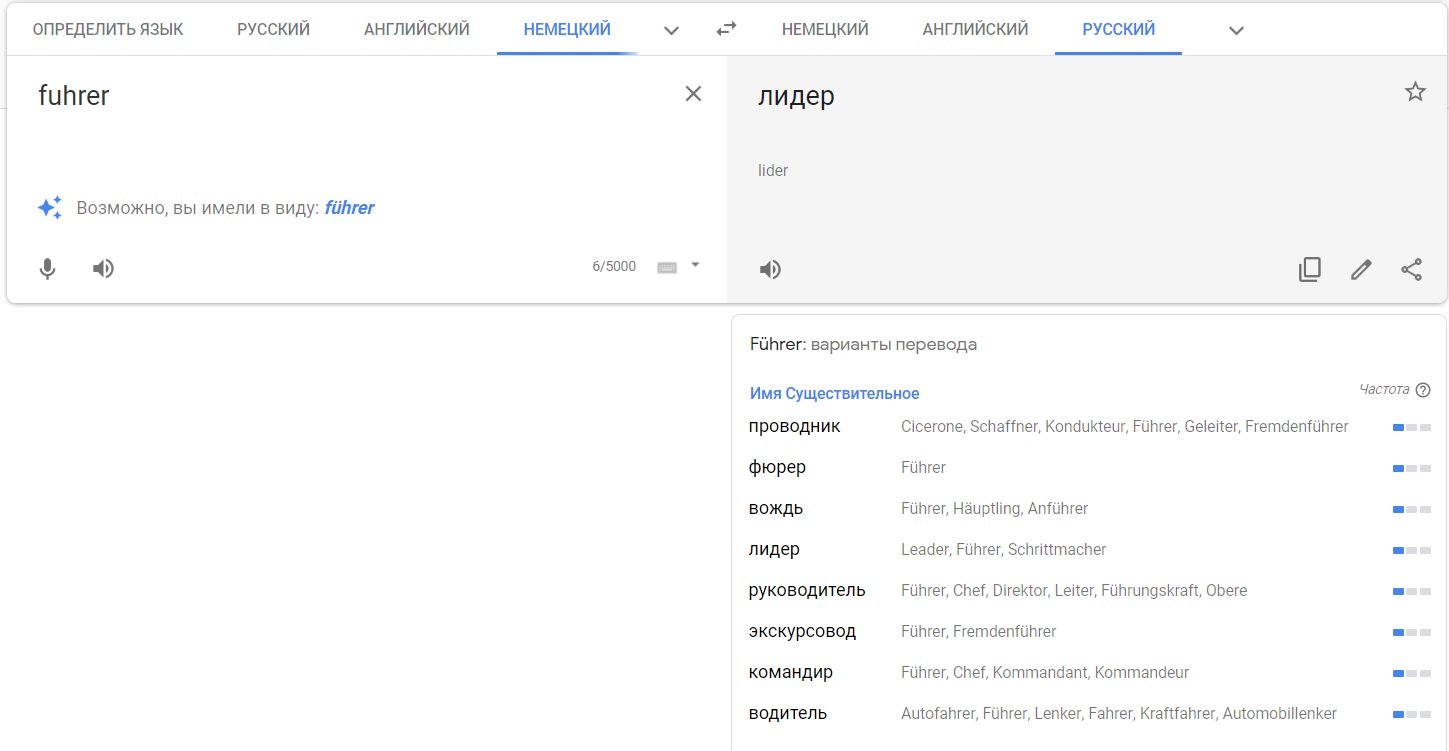This screenshot has height=751, width=1449.
Task: Expand the target language list chevron
Action: [1236, 30]
